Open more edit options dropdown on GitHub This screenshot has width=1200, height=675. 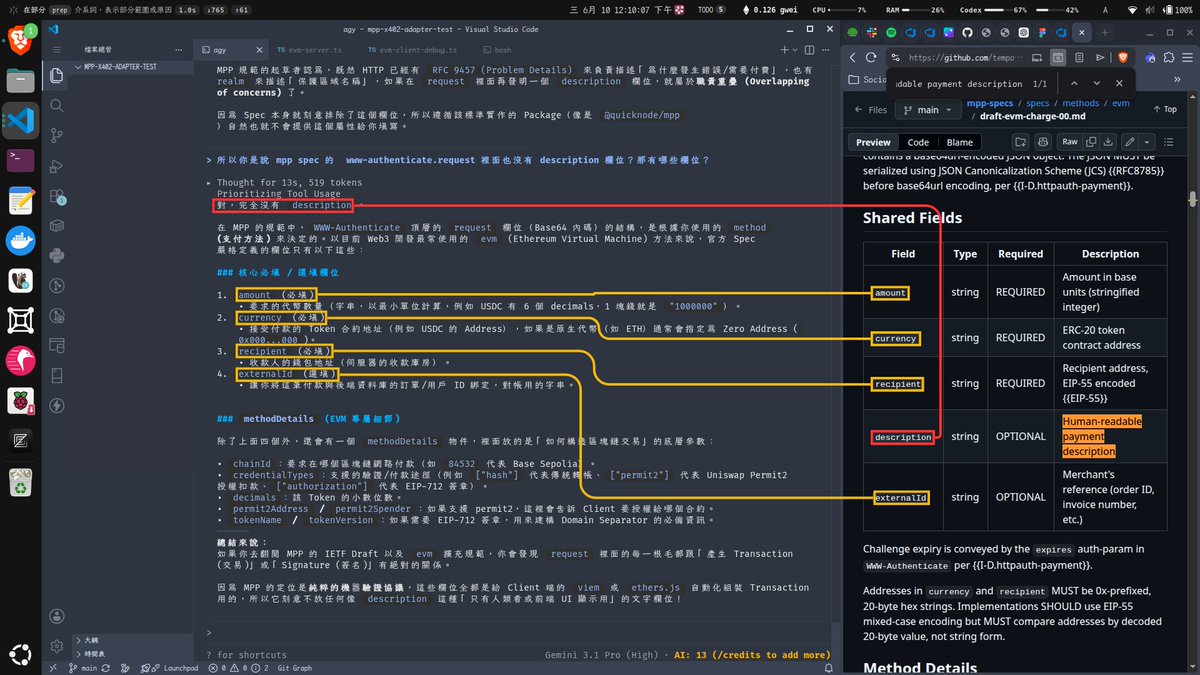pos(1146,142)
